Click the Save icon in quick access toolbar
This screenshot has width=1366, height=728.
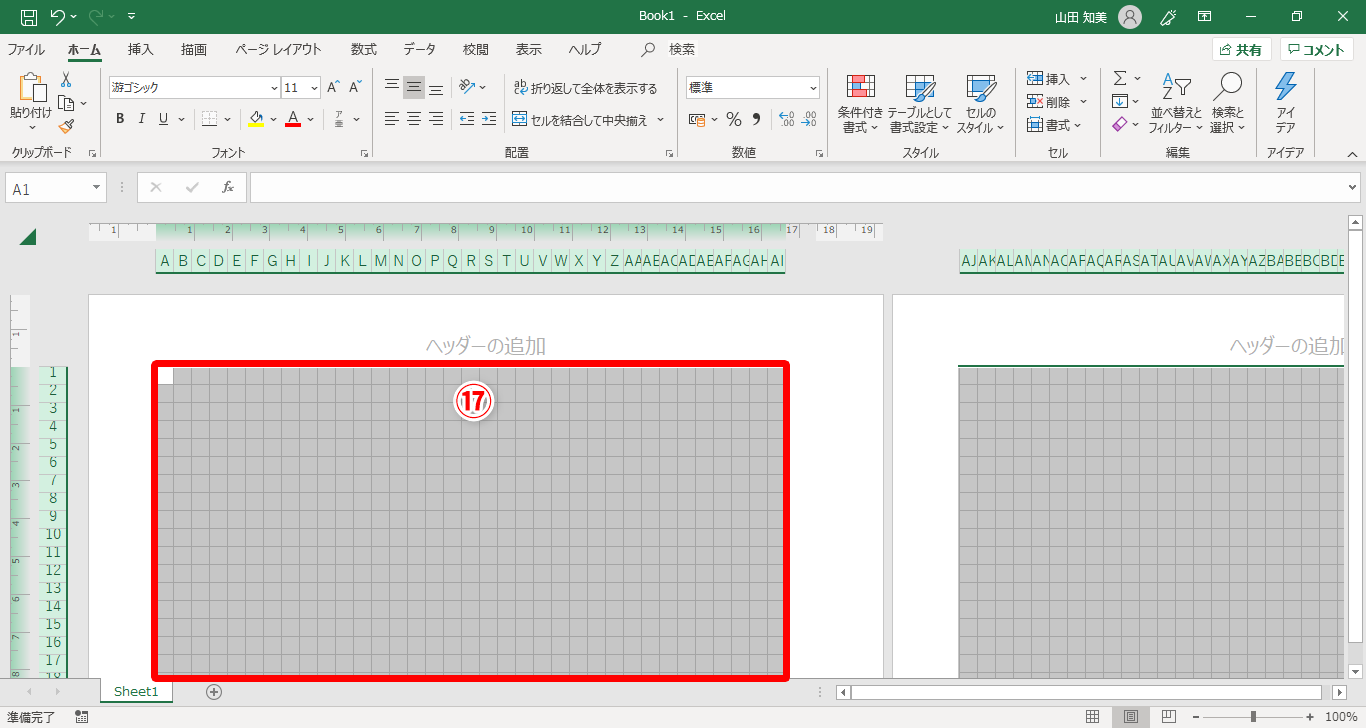[29, 16]
